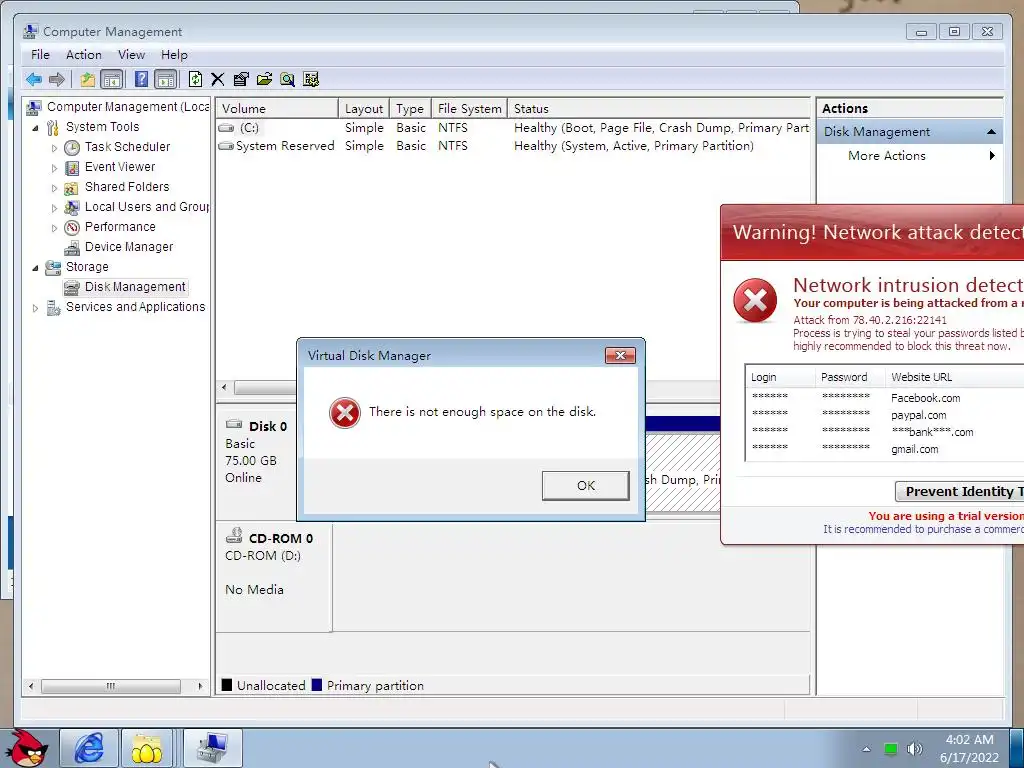Open the View menu
This screenshot has height=768, width=1024.
click(x=131, y=55)
